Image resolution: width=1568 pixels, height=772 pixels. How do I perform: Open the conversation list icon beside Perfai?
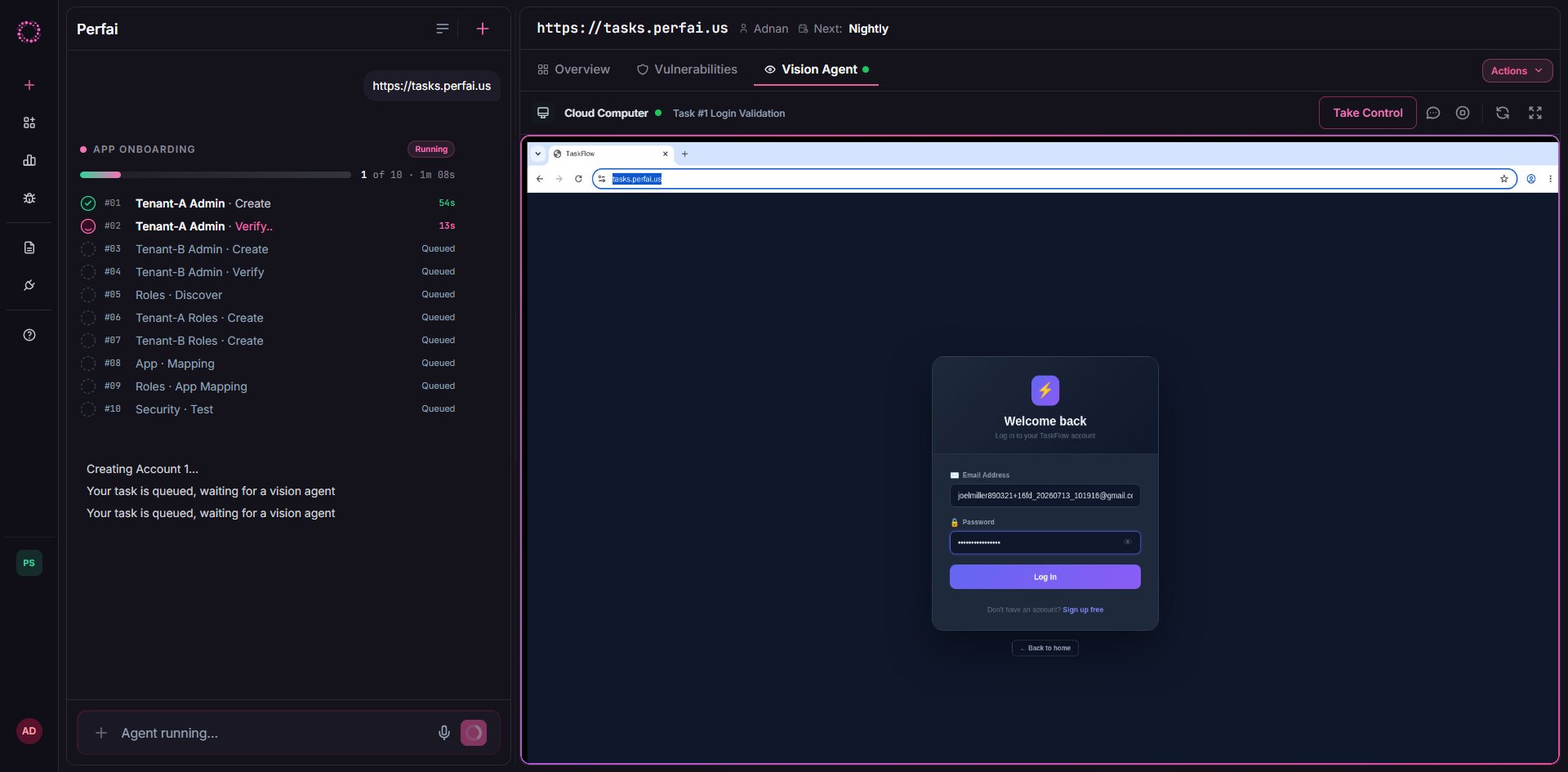(x=443, y=29)
